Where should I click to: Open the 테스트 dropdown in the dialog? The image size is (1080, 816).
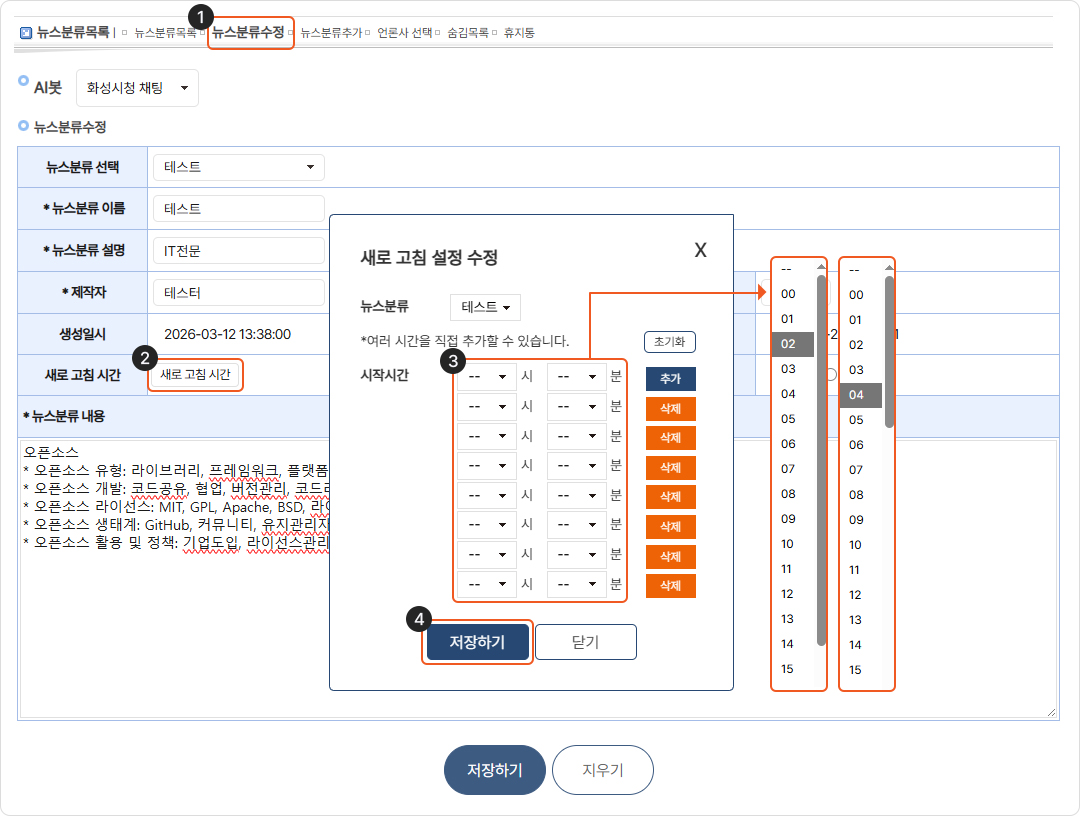(x=485, y=307)
